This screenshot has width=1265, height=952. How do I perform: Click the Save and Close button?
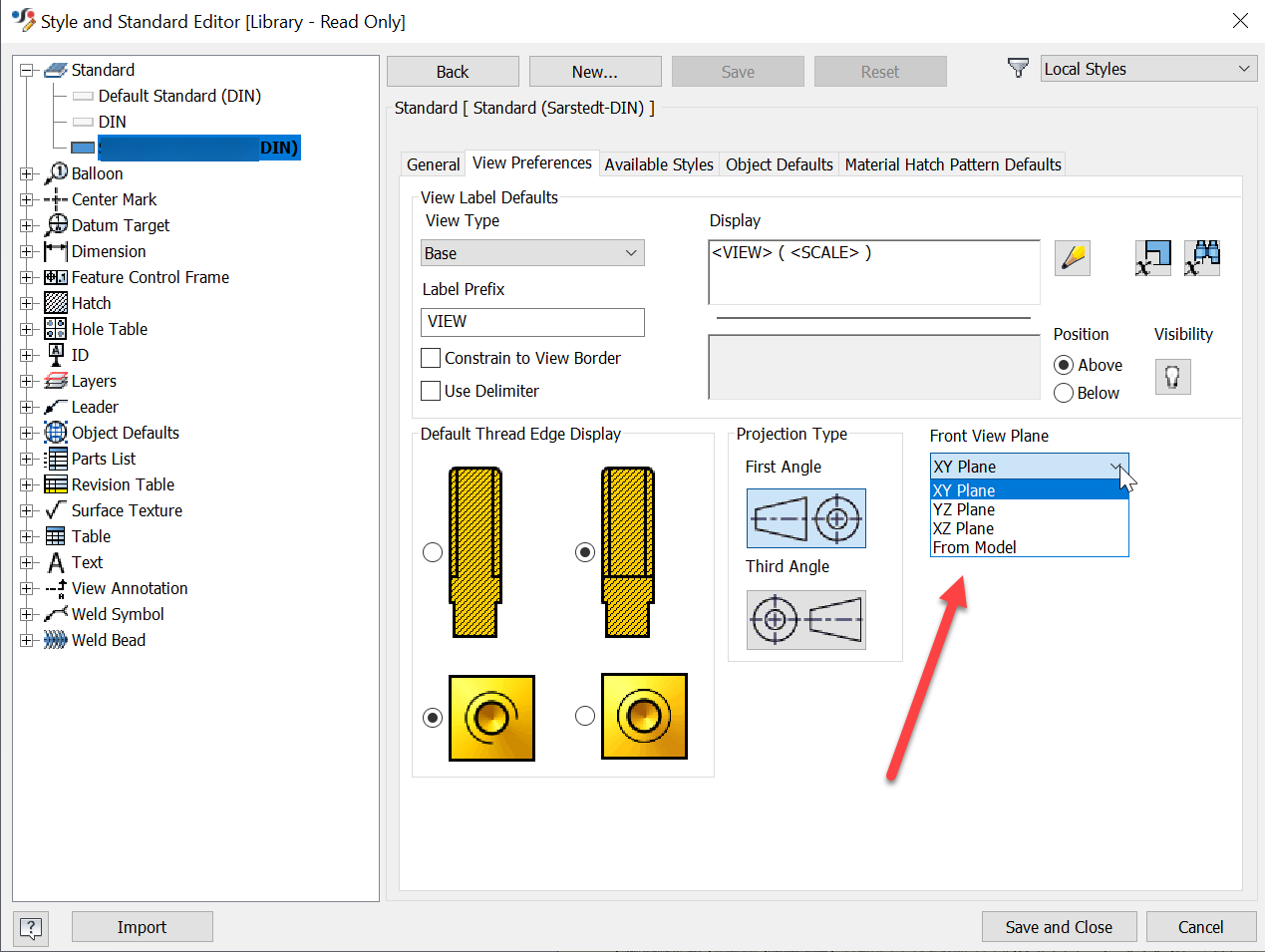[1059, 926]
